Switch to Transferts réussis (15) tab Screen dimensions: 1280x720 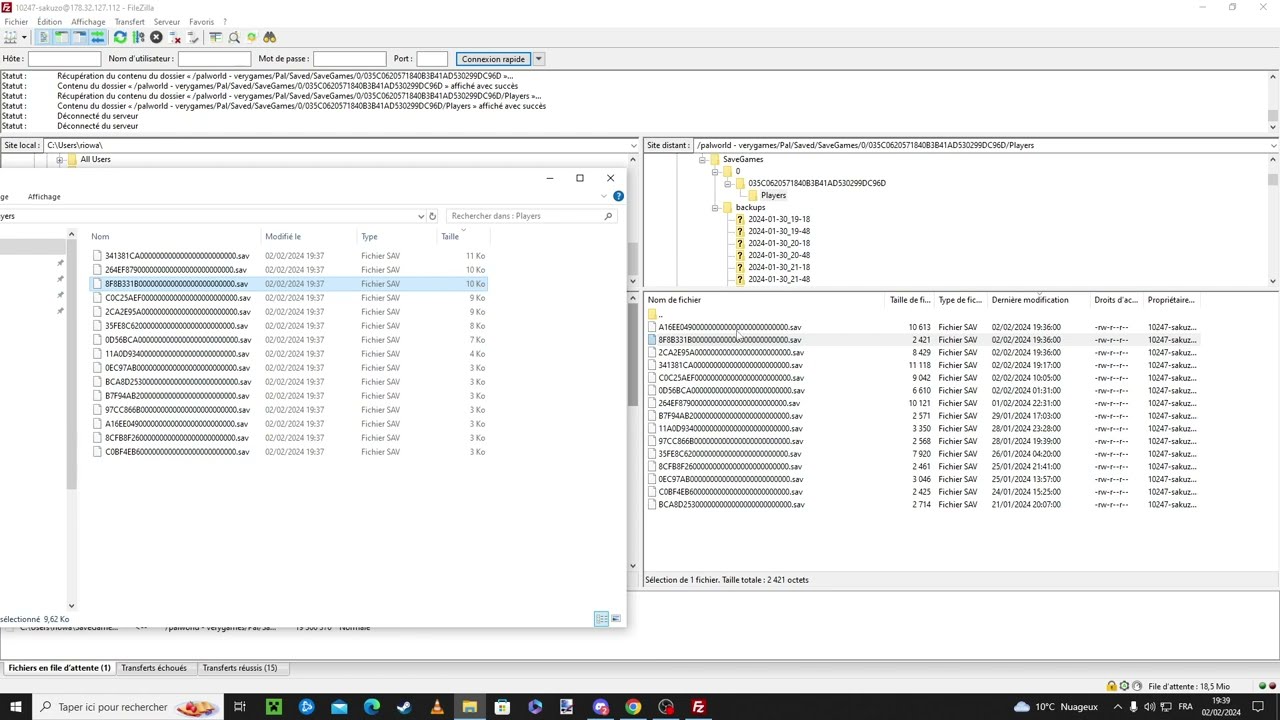coord(240,668)
